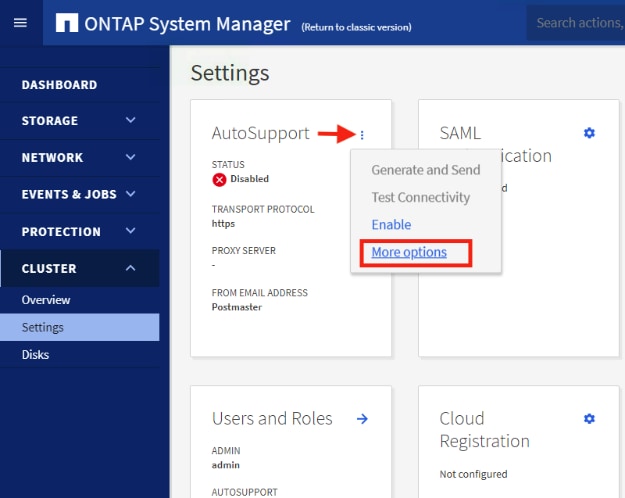Click the PROXY SERVER label

244,250
